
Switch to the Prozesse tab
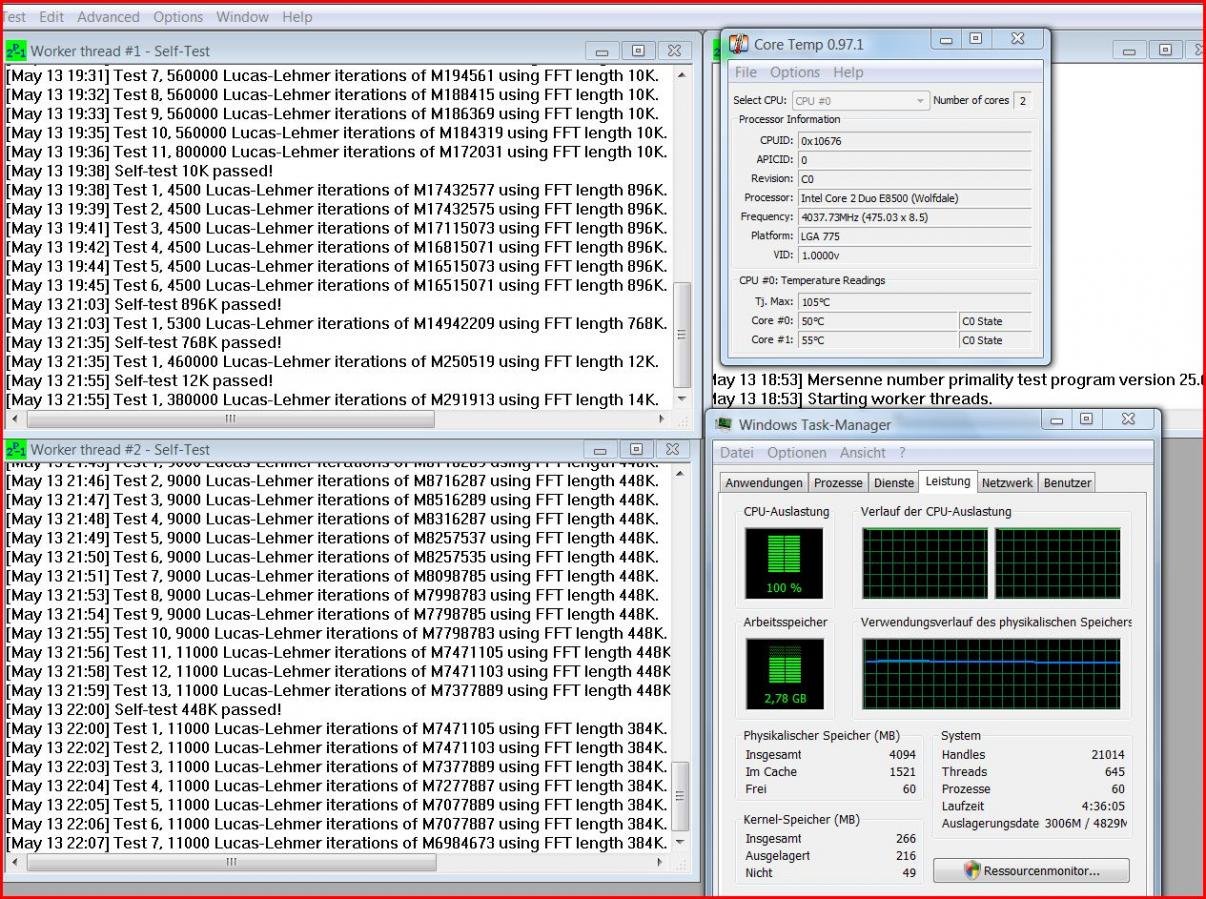coord(838,483)
